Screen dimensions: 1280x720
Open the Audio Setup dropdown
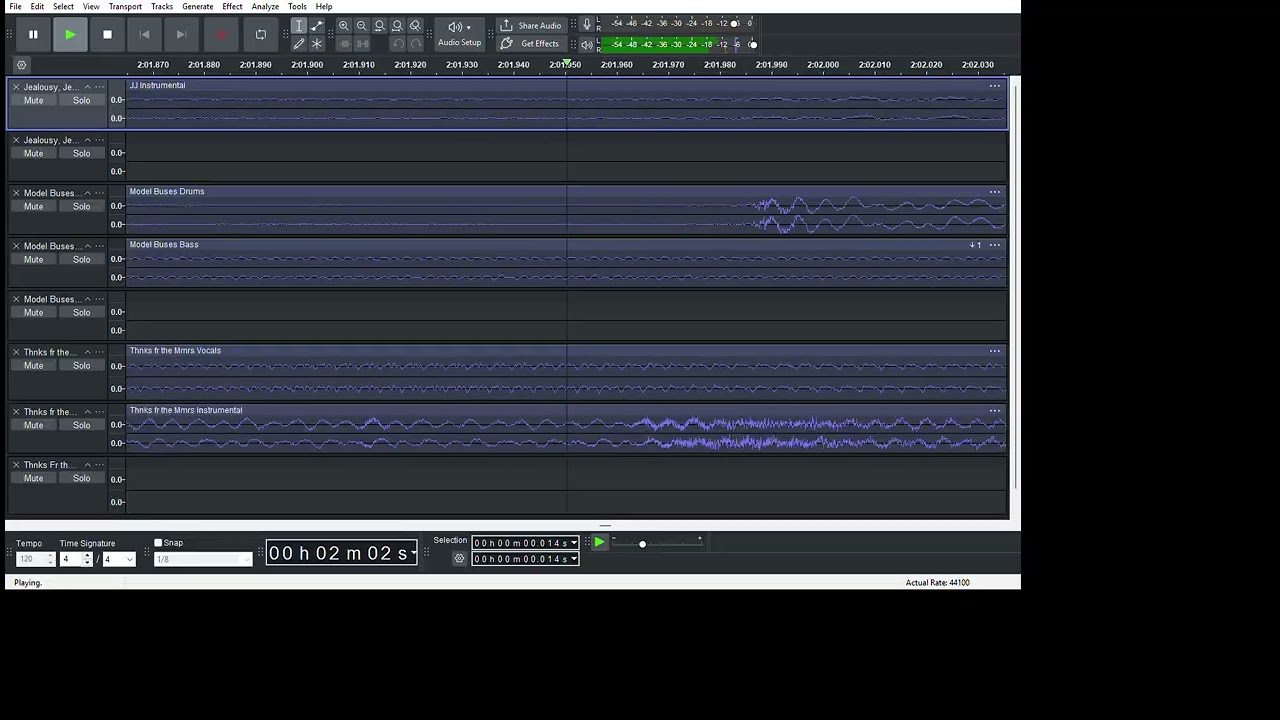click(x=459, y=35)
